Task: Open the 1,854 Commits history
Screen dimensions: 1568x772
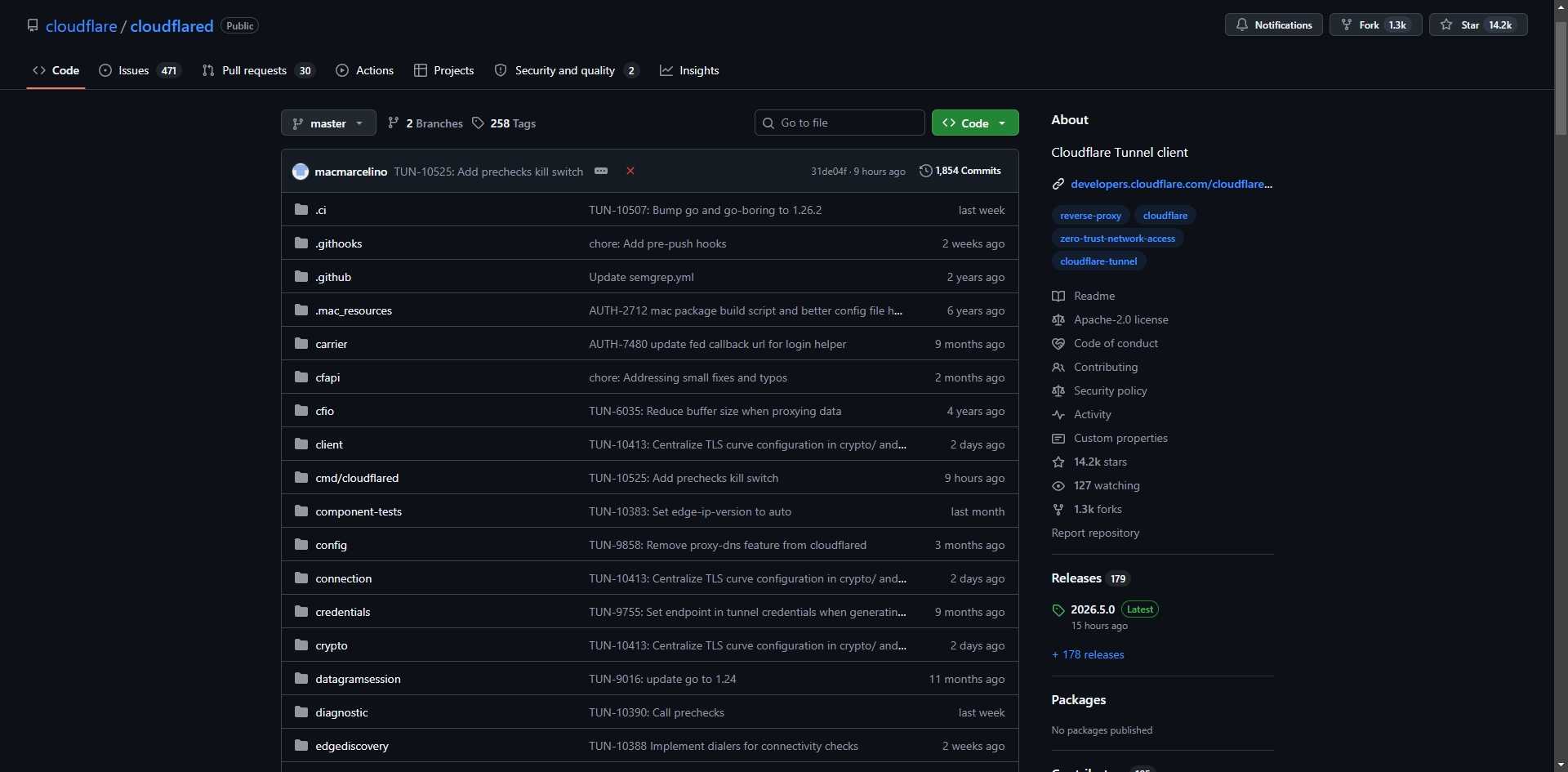Action: coord(960,171)
